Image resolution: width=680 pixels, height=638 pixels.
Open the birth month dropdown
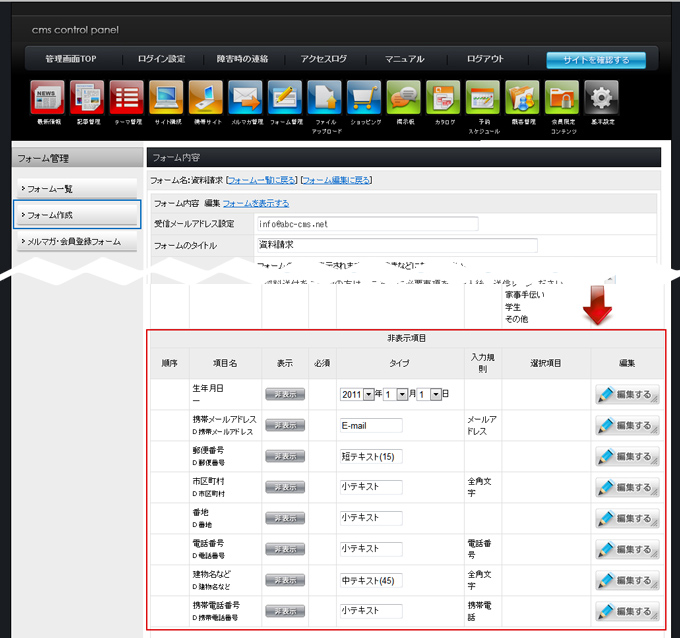[395, 395]
